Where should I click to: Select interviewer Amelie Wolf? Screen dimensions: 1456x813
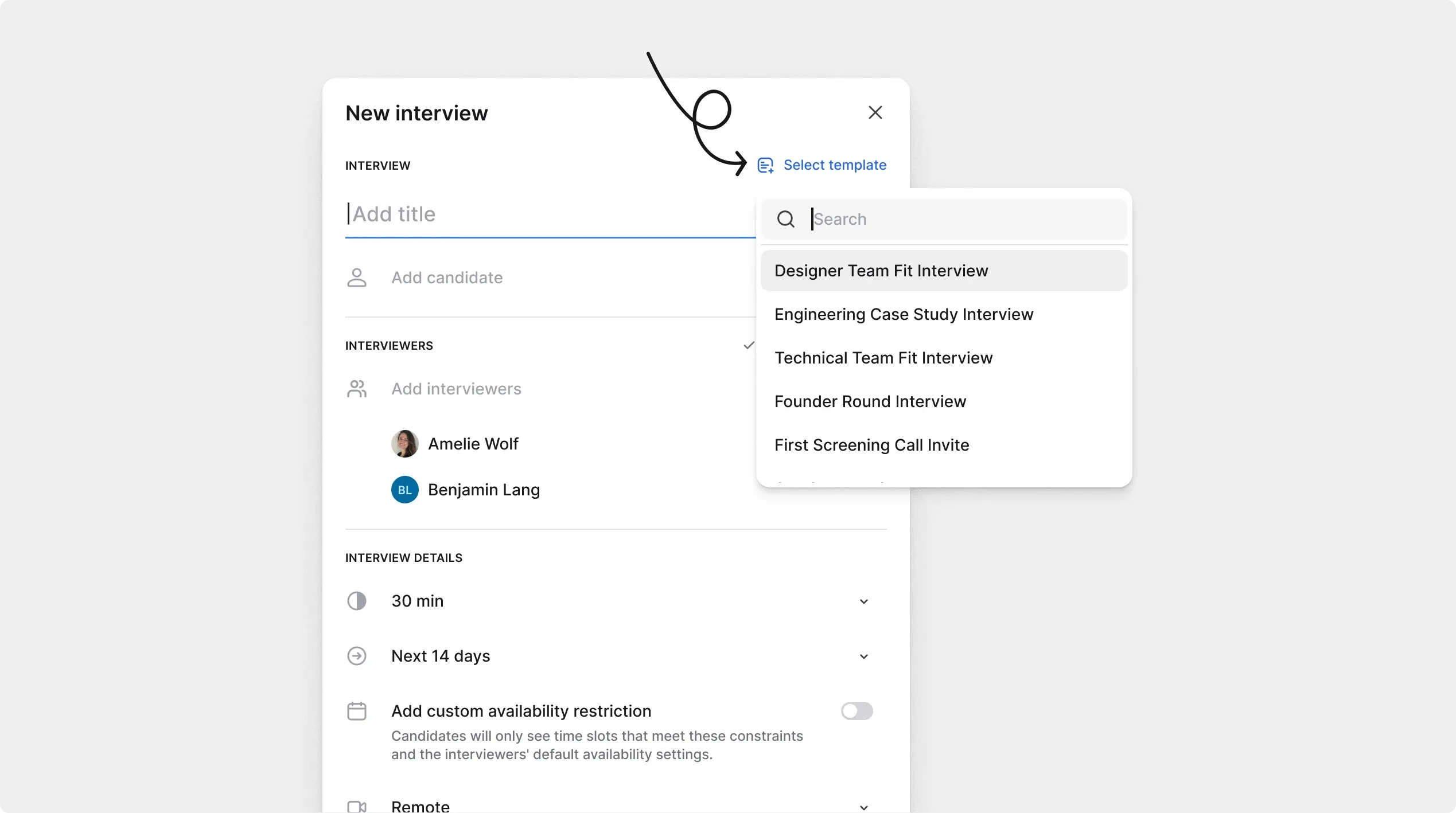[x=473, y=444]
